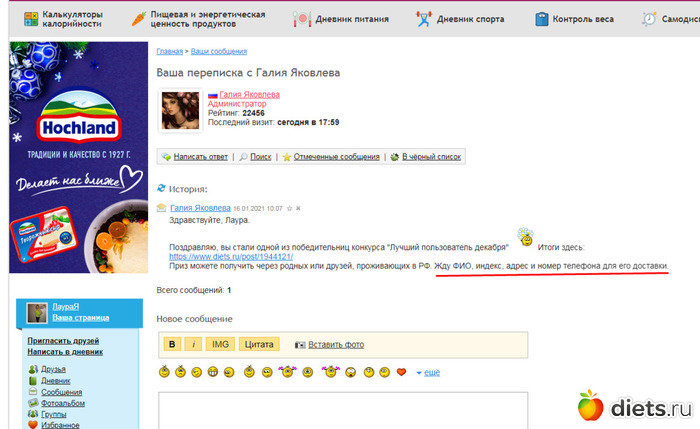Expand more smileys with ещё arrow
This screenshot has height=429, width=700.
[x=427, y=372]
